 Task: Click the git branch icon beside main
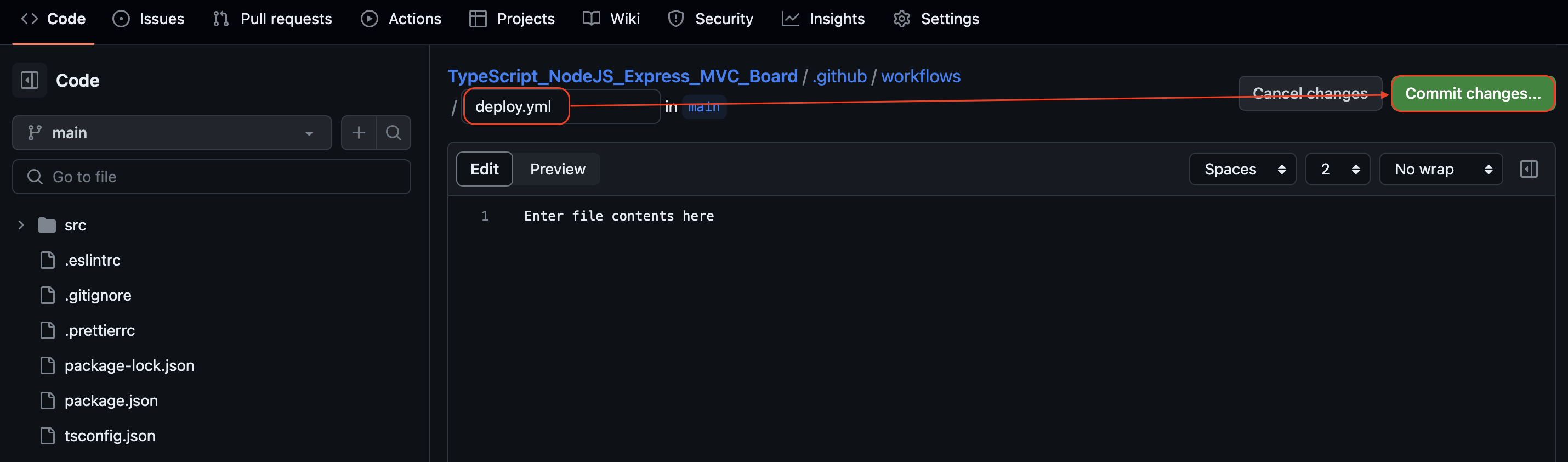35,133
